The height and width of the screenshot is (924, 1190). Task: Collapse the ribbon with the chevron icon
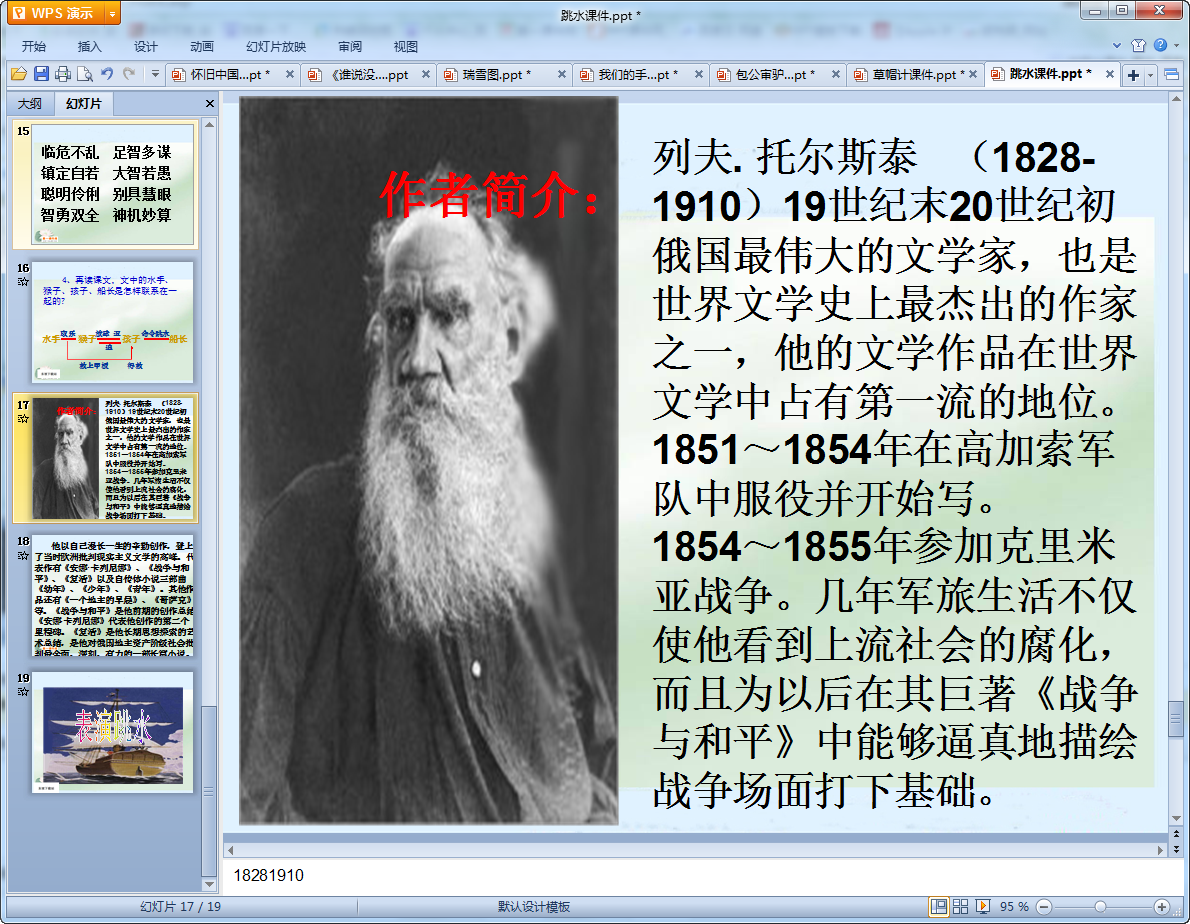(1116, 46)
